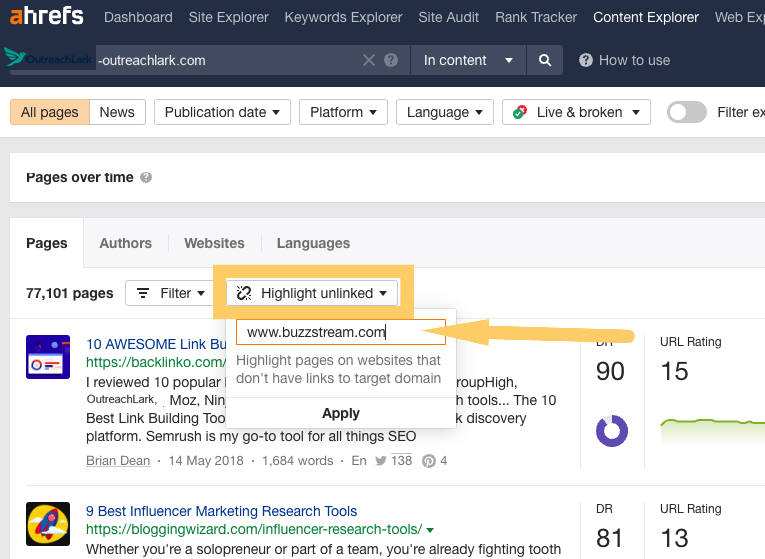Screen dimensions: 765x559
Task: Open Site Audit in top navigation
Action: pyautogui.click(x=448, y=17)
